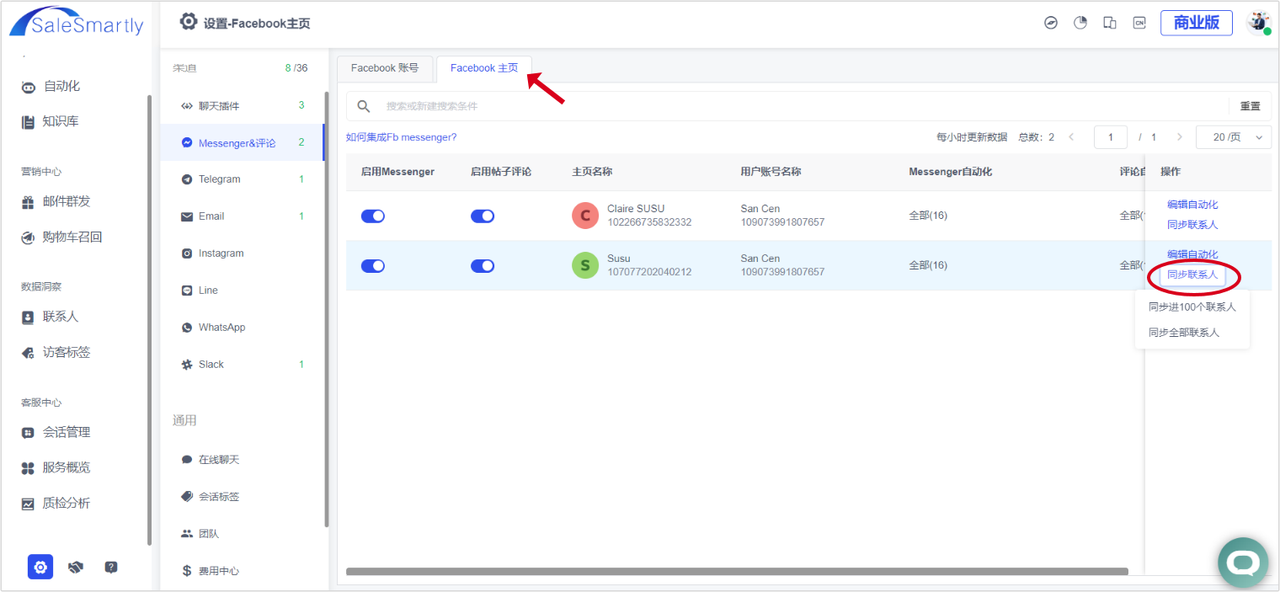
Task: Open Telegram channel in settings list
Action: (x=219, y=179)
